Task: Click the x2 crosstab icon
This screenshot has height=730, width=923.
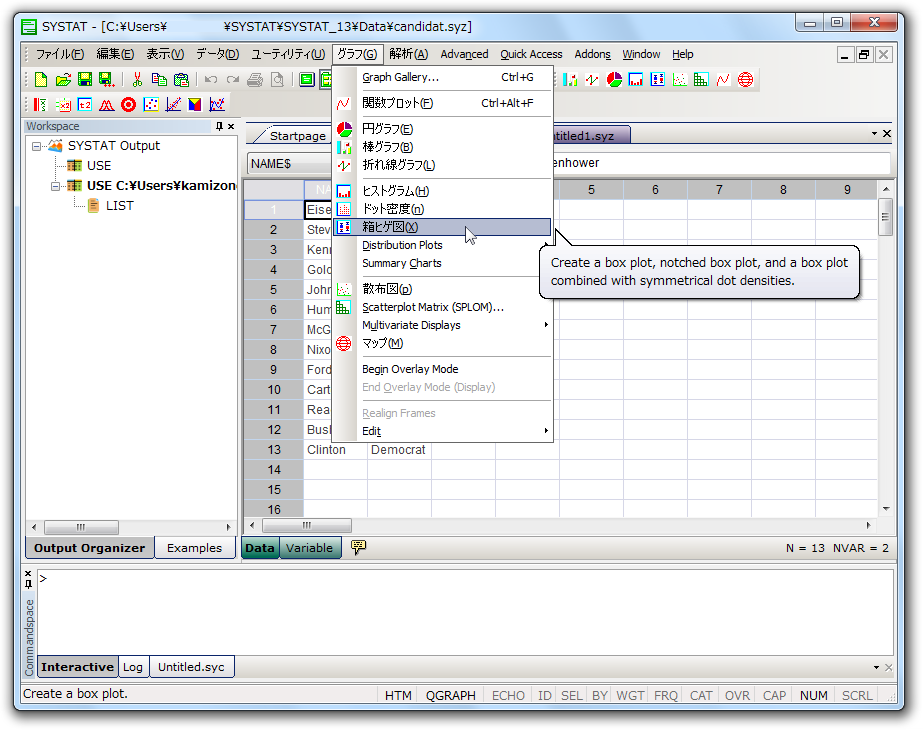Action: 63,105
